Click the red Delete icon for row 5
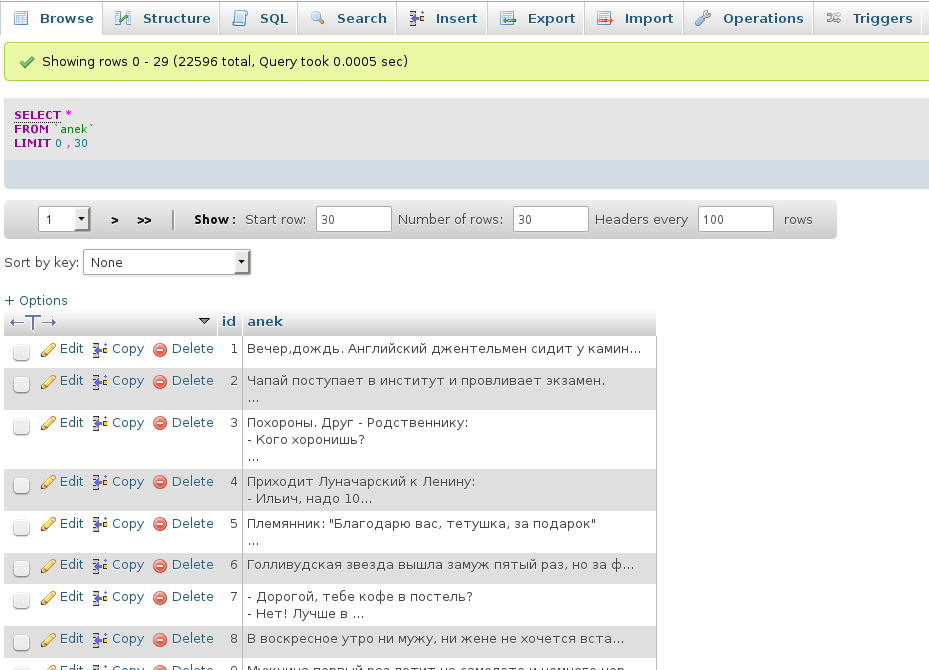The height and width of the screenshot is (670, 929). [x=160, y=525]
